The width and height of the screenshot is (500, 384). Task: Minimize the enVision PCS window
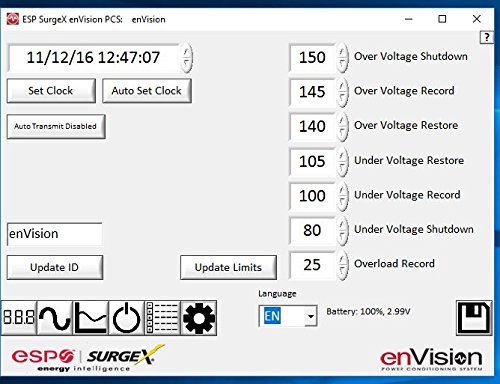click(409, 19)
